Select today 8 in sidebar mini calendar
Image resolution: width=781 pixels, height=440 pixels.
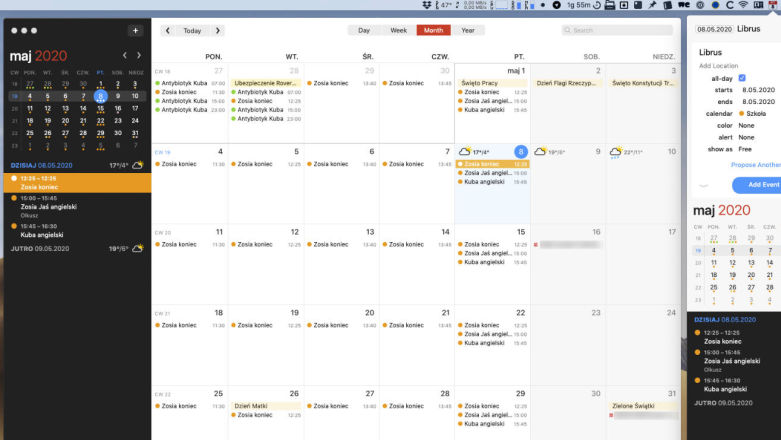tap(101, 96)
